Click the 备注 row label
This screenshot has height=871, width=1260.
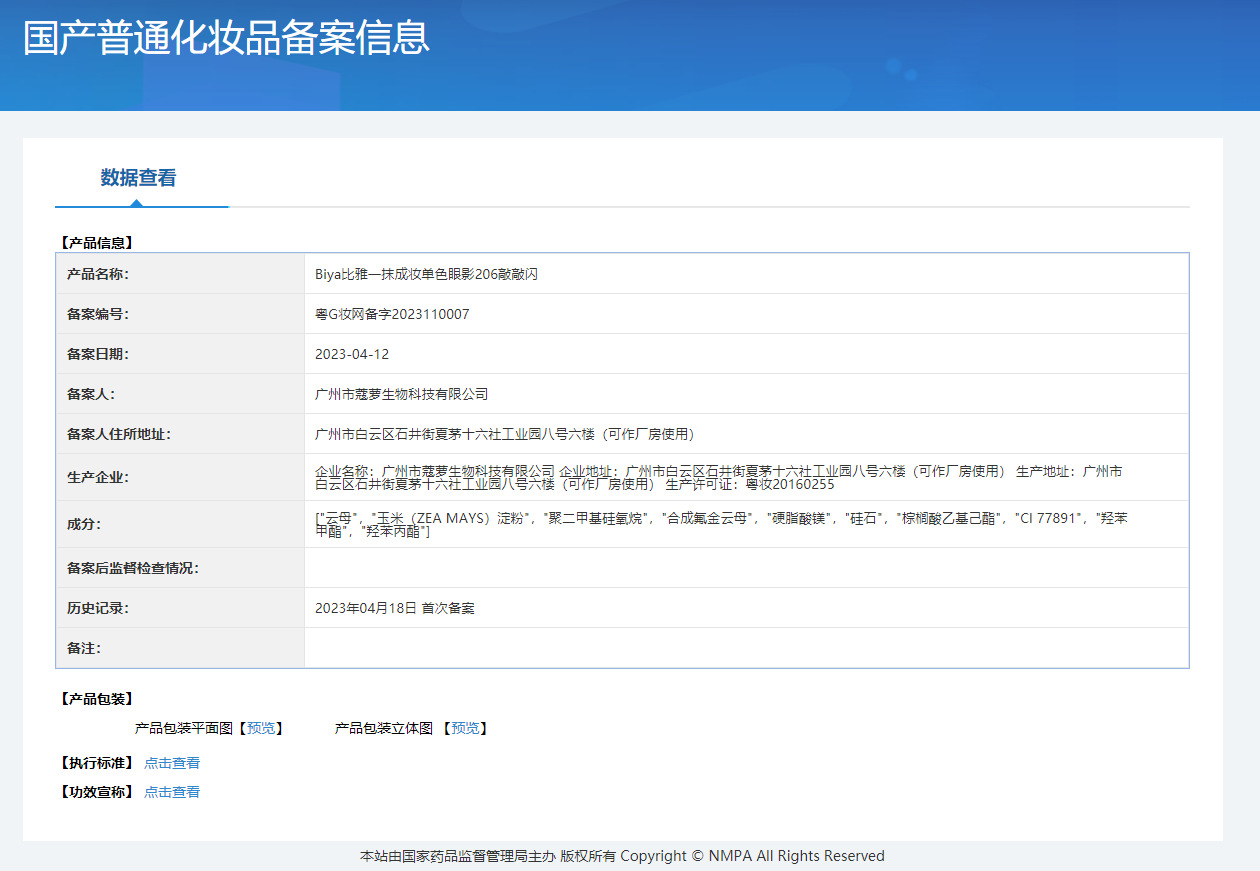[84, 648]
